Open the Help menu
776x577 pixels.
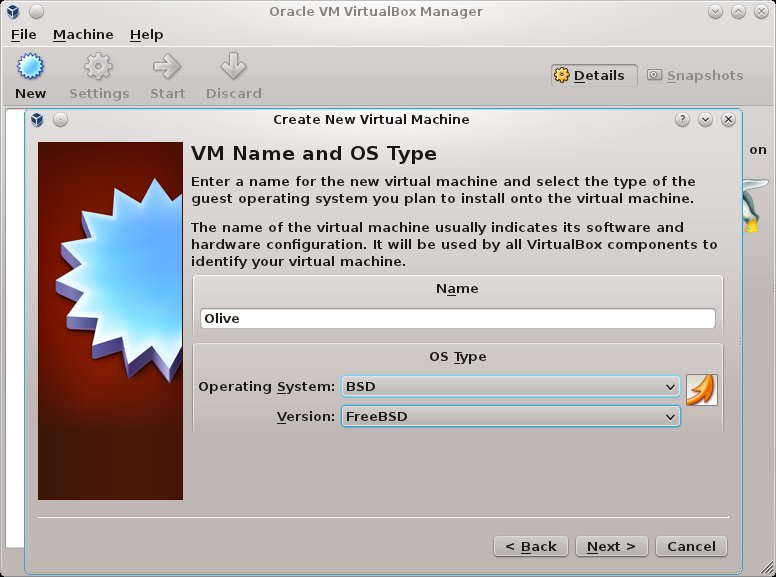[x=146, y=35]
